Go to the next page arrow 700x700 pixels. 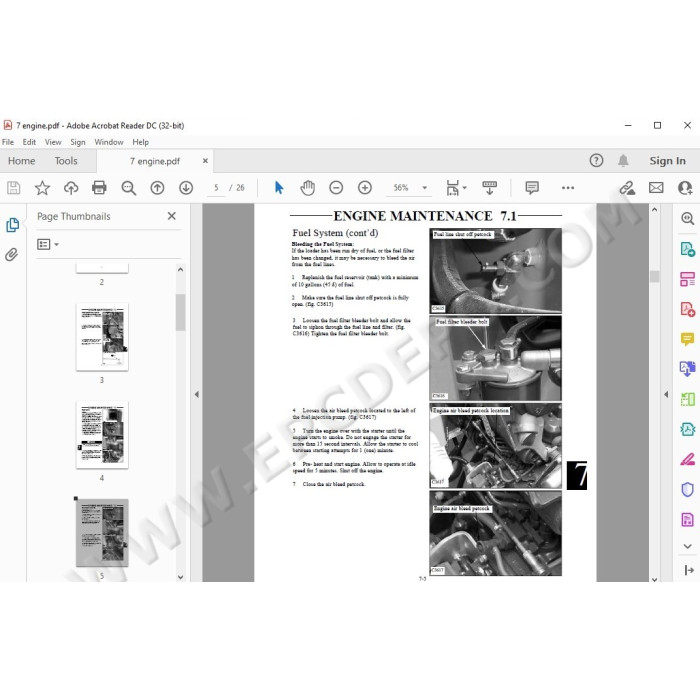tap(186, 188)
